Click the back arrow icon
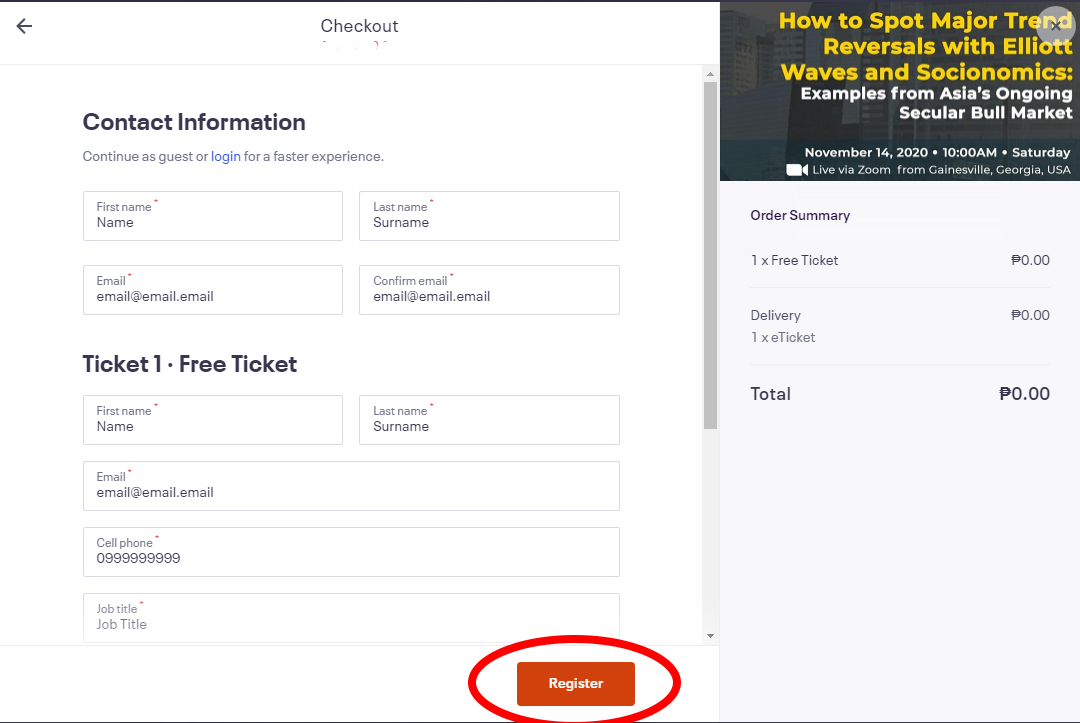1080x723 pixels. tap(24, 26)
